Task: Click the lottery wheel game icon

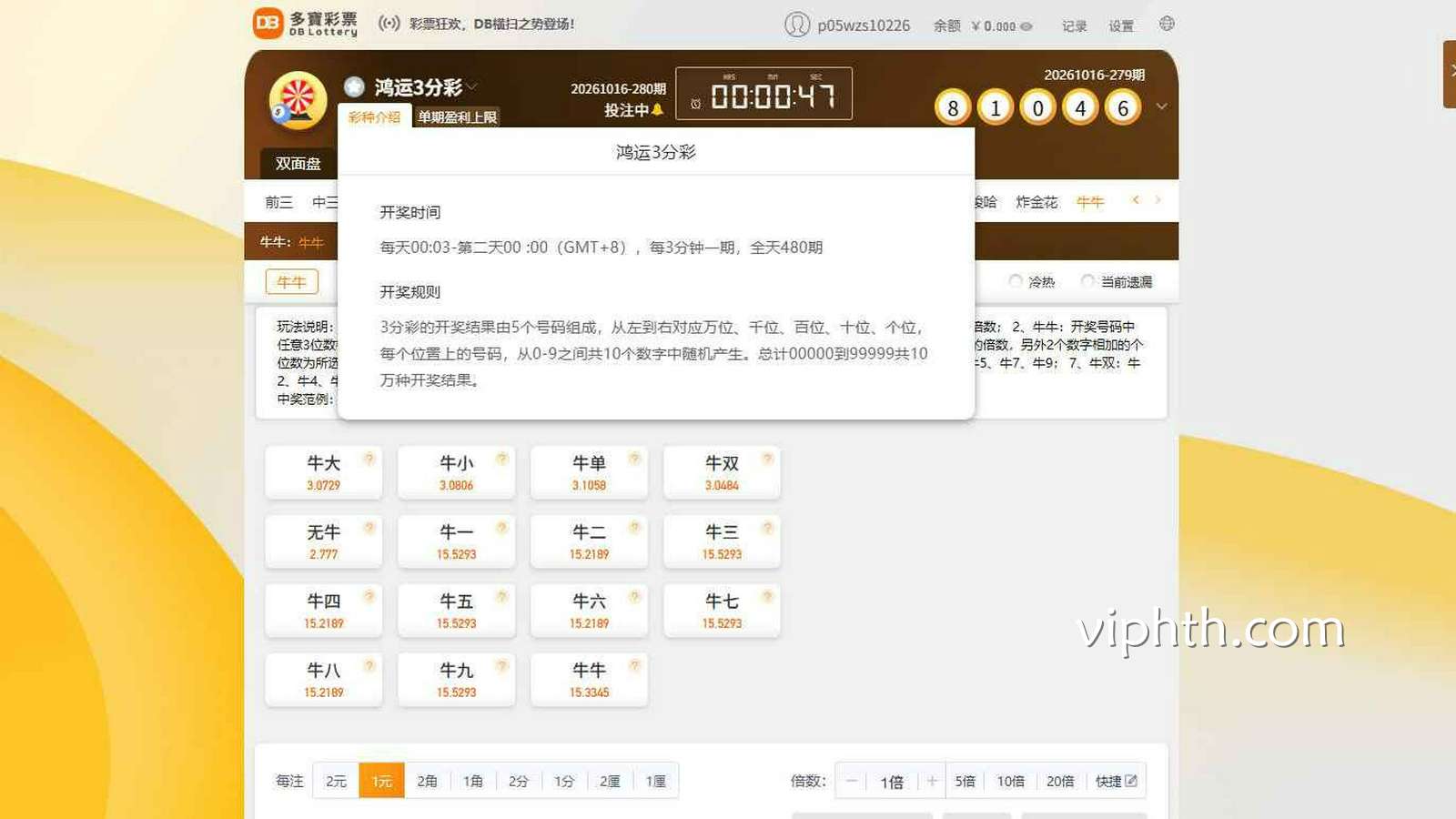Action: [x=298, y=100]
